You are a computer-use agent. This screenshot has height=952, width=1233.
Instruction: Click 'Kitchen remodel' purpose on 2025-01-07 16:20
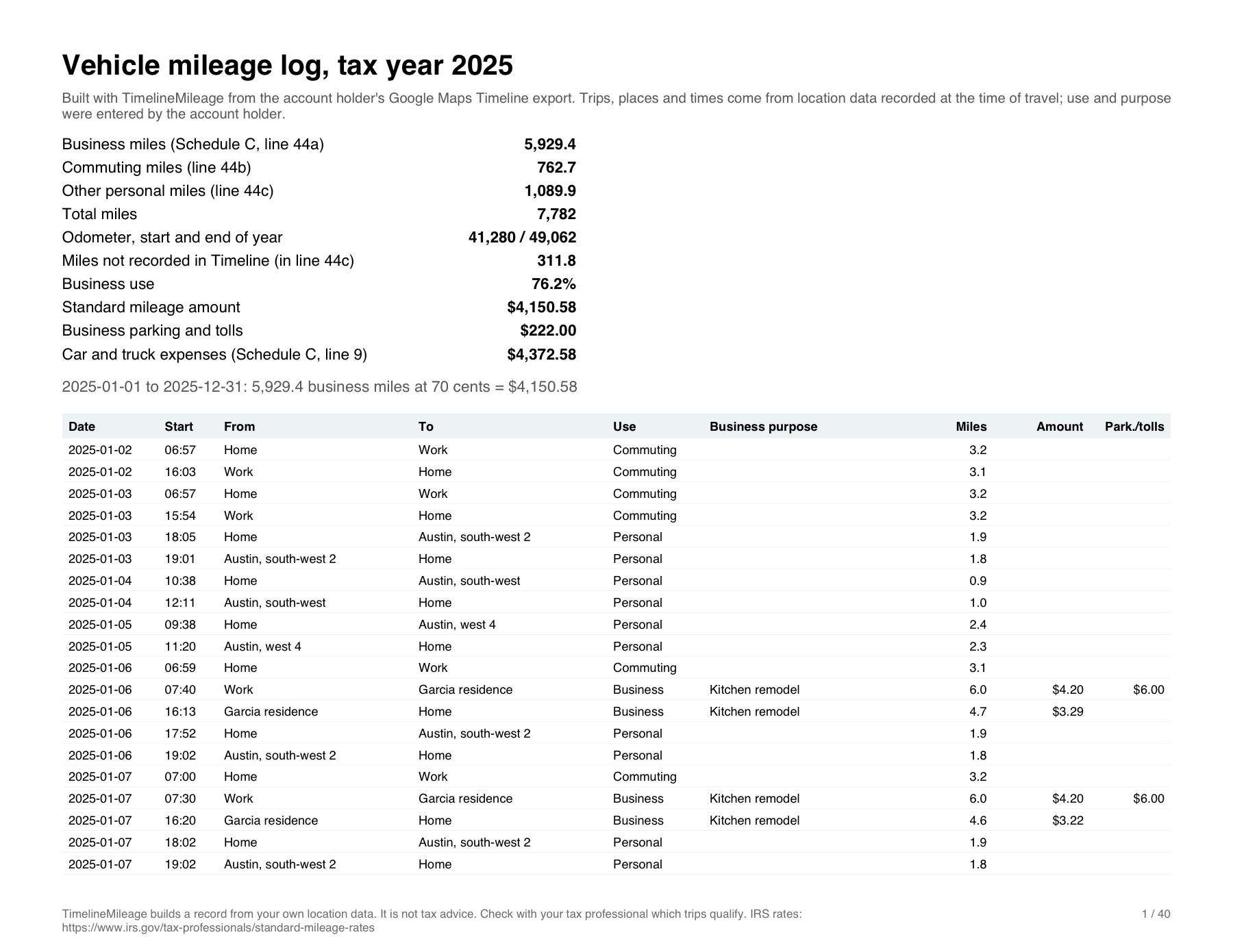tap(754, 821)
